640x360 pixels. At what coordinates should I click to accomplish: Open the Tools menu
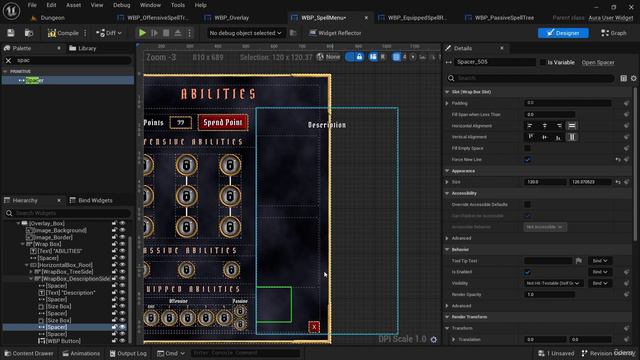[x=178, y=5]
